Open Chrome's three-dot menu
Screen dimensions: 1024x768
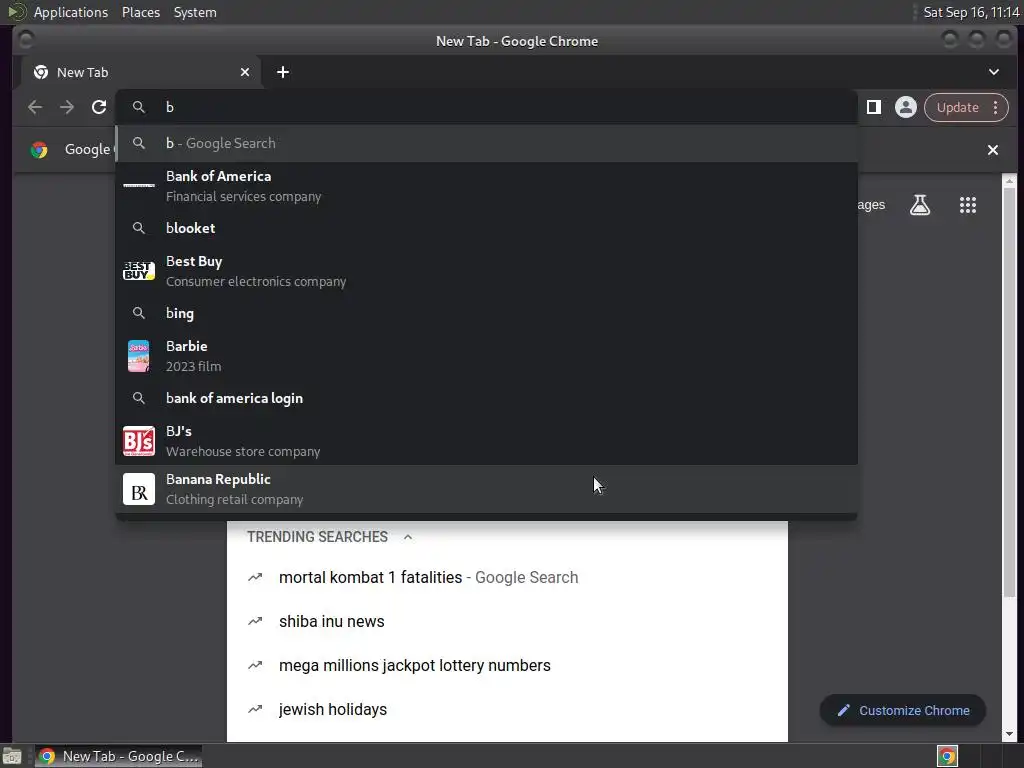[x=995, y=107]
